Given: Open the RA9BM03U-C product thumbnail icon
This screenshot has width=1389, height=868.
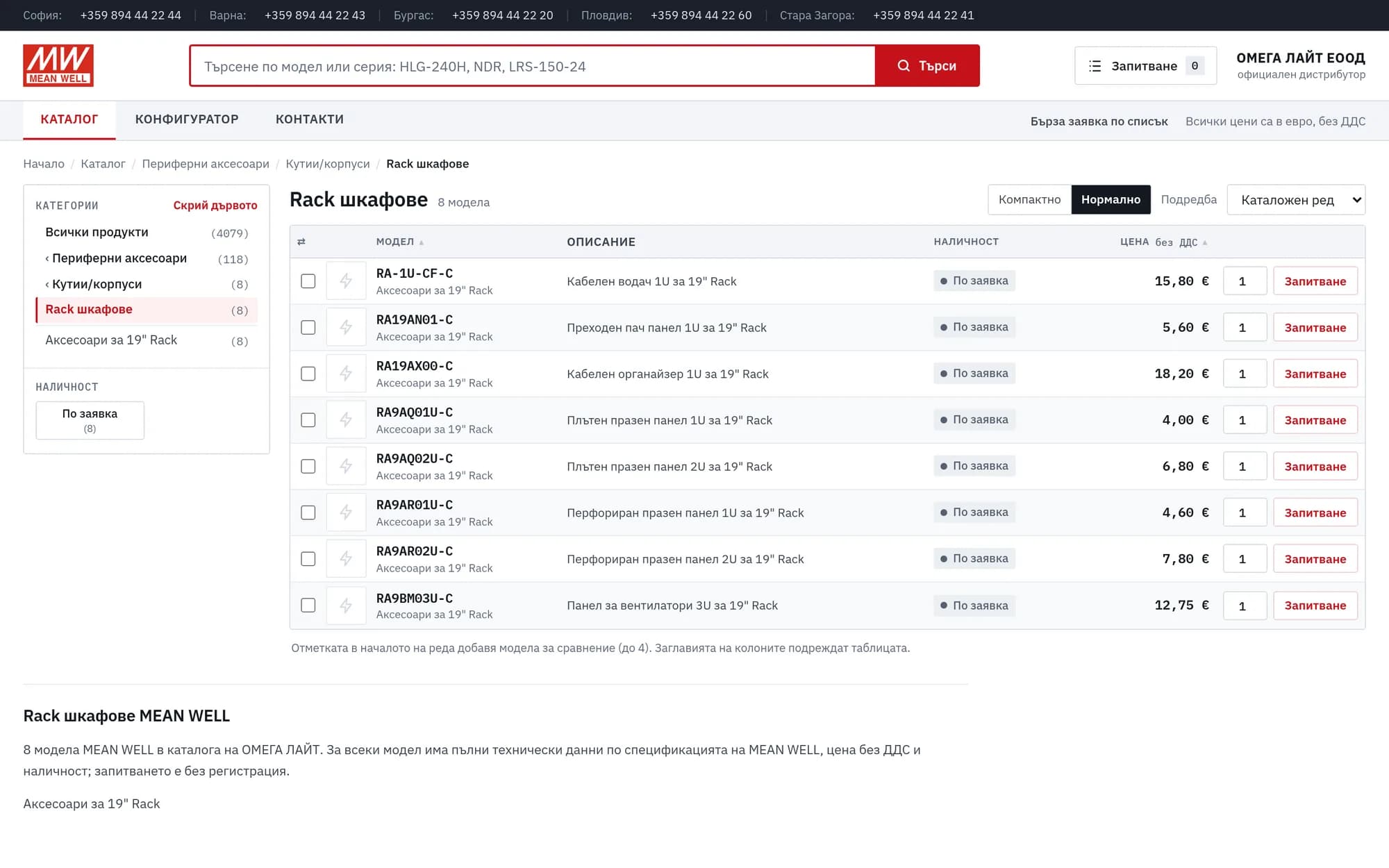Looking at the screenshot, I should (346, 606).
